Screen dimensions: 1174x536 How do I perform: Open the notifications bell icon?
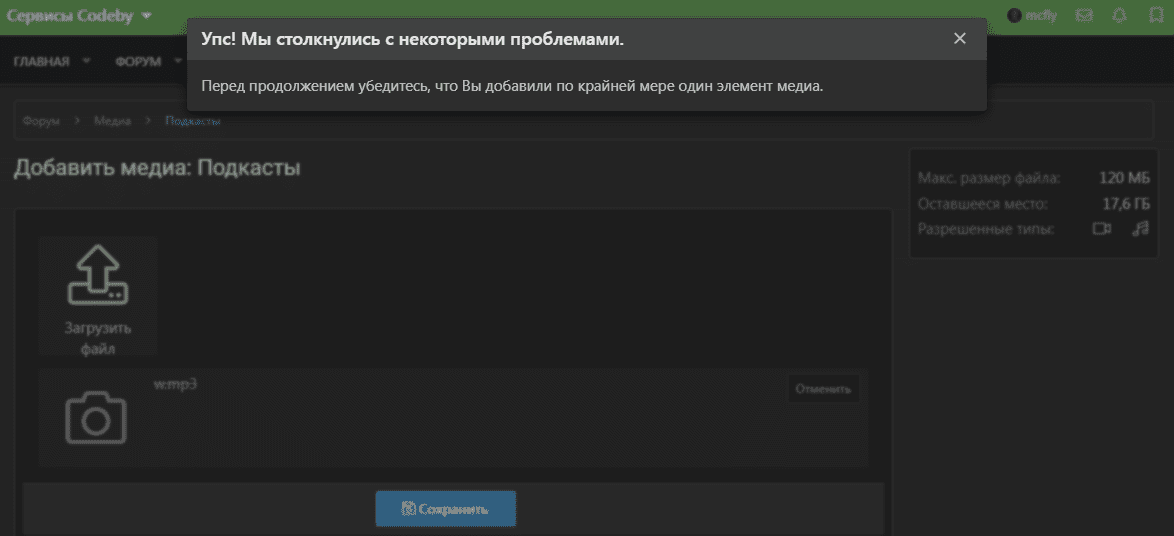click(x=1119, y=15)
